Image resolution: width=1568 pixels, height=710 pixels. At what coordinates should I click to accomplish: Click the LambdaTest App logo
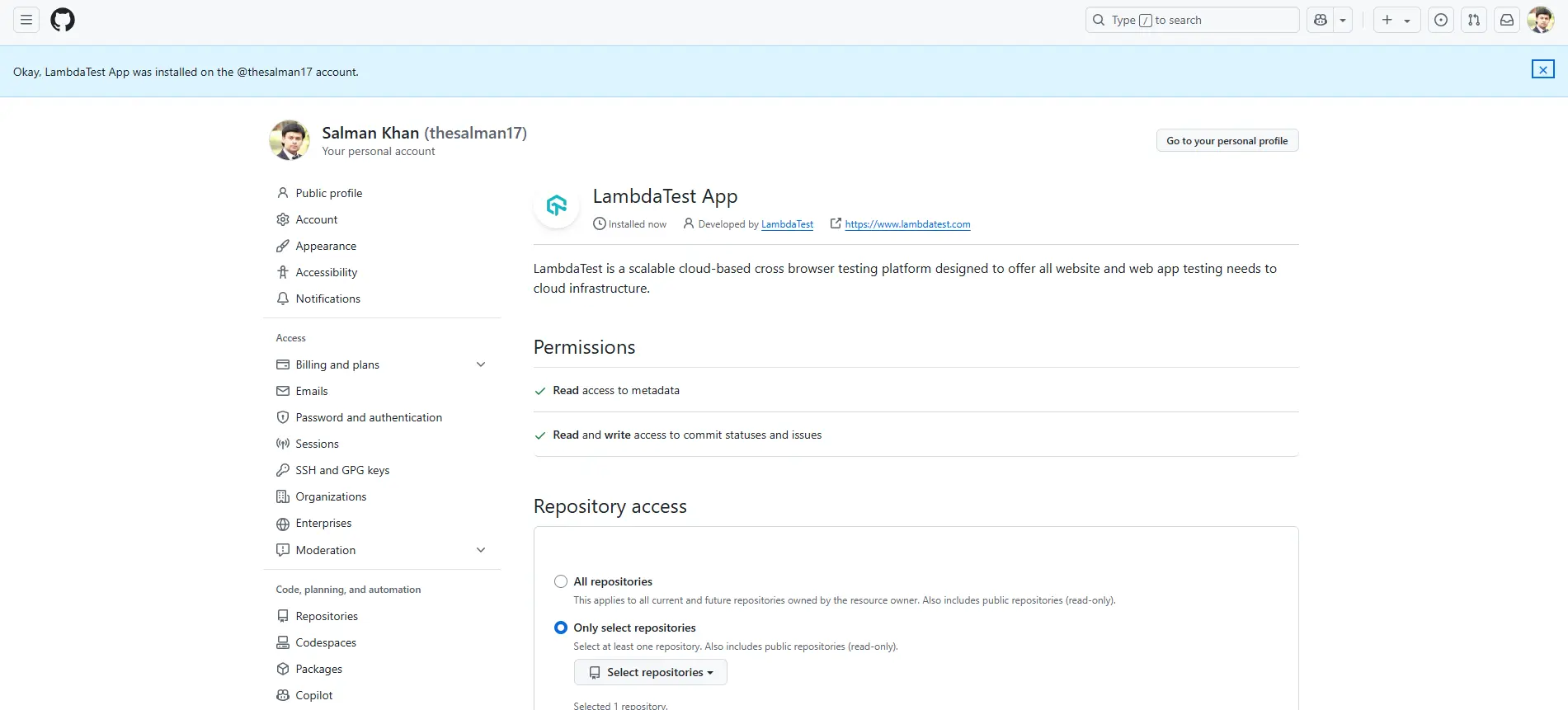coord(557,205)
